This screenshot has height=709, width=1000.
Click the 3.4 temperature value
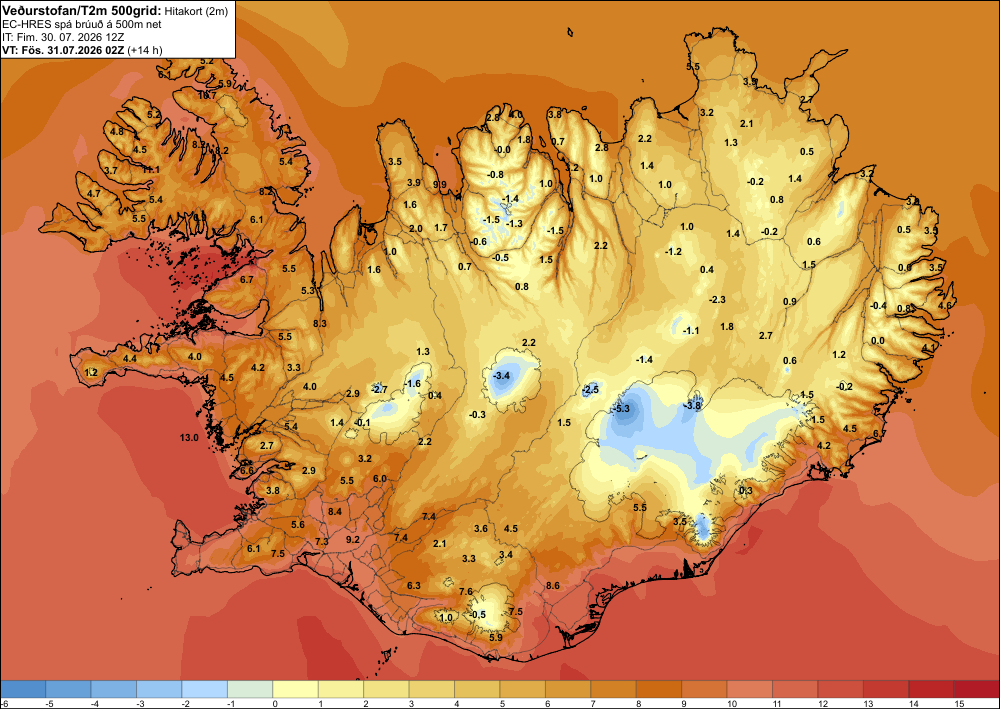click(x=506, y=555)
